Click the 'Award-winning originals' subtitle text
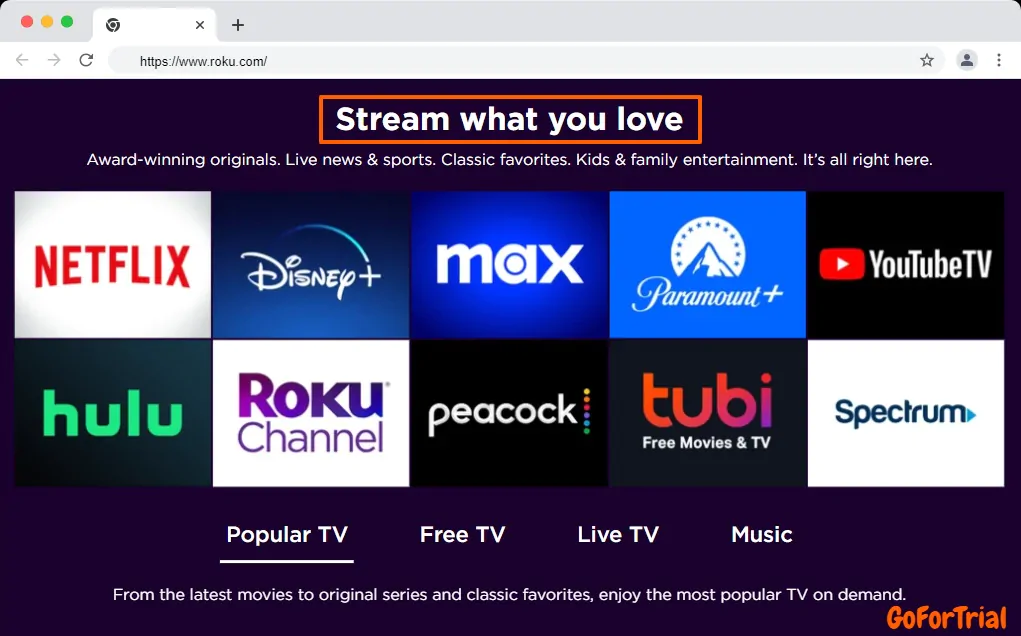 coord(509,159)
